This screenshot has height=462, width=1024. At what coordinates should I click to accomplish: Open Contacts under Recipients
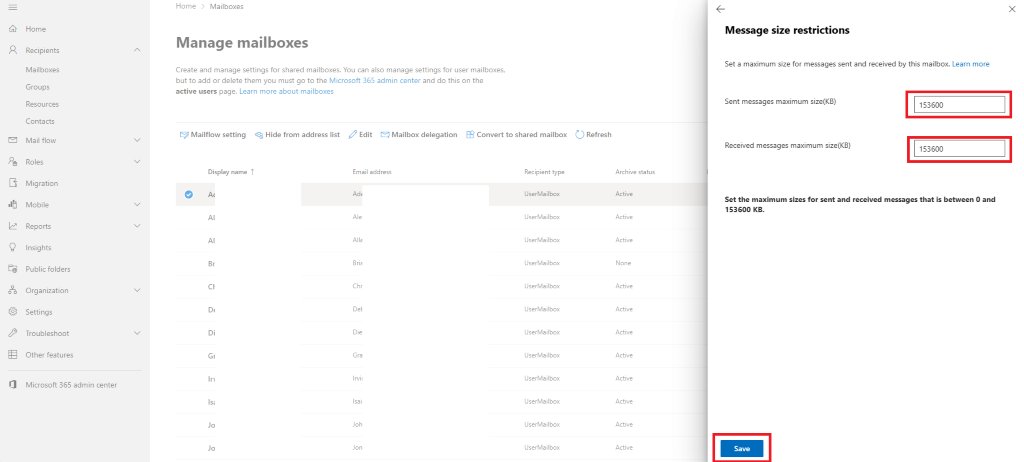coord(40,121)
